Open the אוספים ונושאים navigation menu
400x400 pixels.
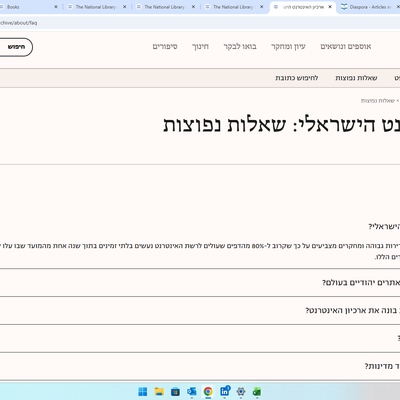coord(346,47)
